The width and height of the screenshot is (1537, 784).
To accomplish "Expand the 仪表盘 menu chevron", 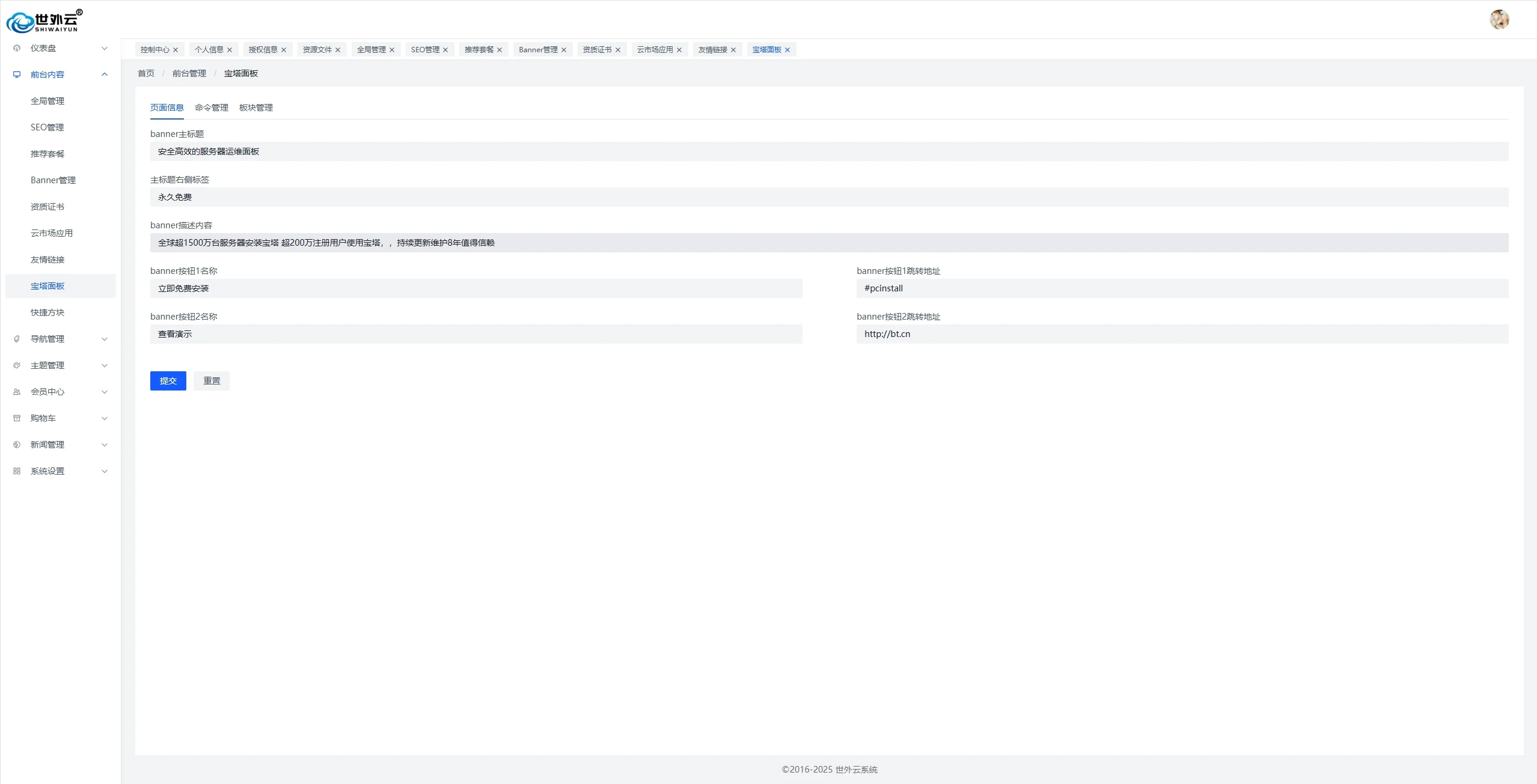I will [x=105, y=48].
